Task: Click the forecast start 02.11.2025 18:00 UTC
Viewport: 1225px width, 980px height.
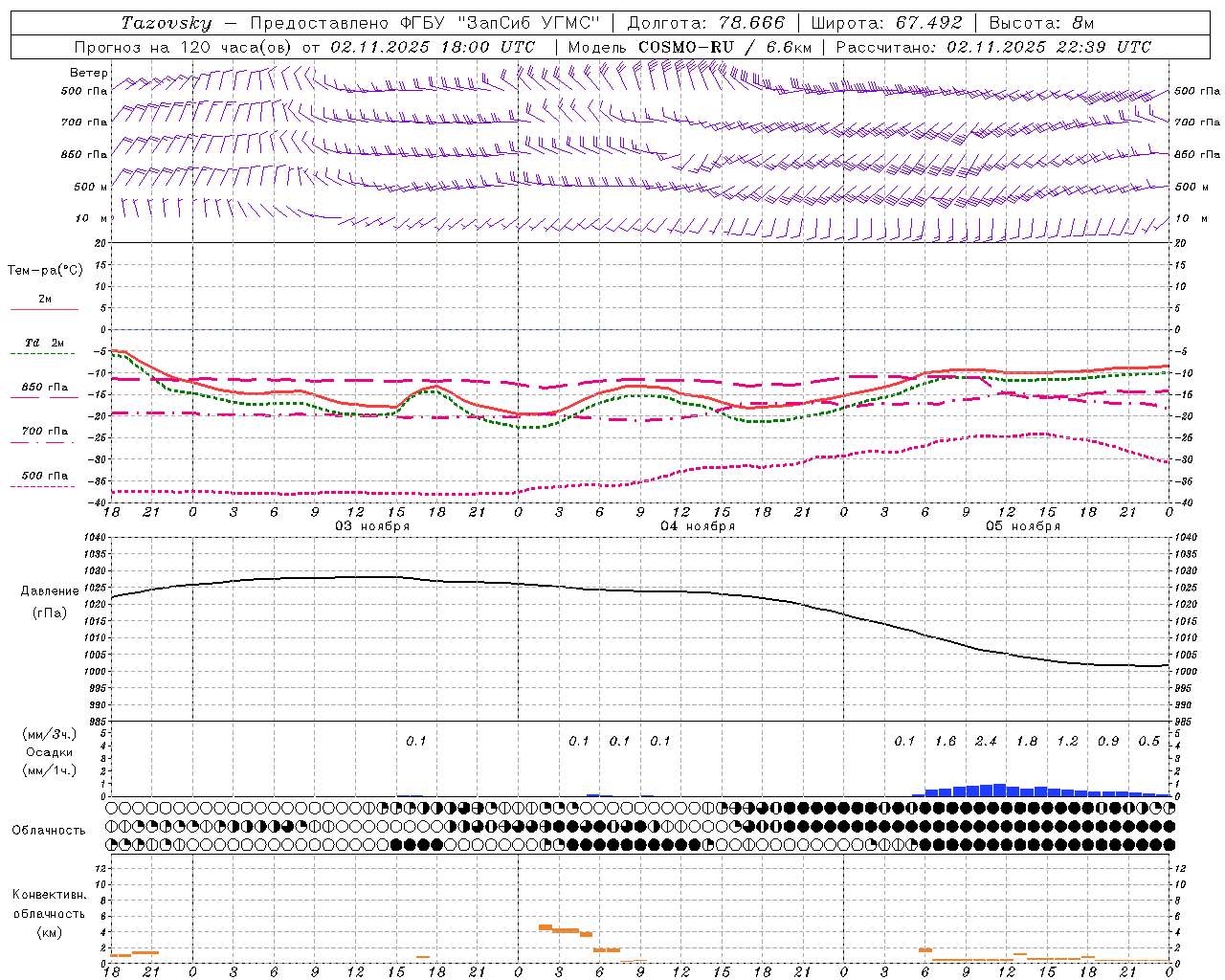Action: (x=433, y=47)
